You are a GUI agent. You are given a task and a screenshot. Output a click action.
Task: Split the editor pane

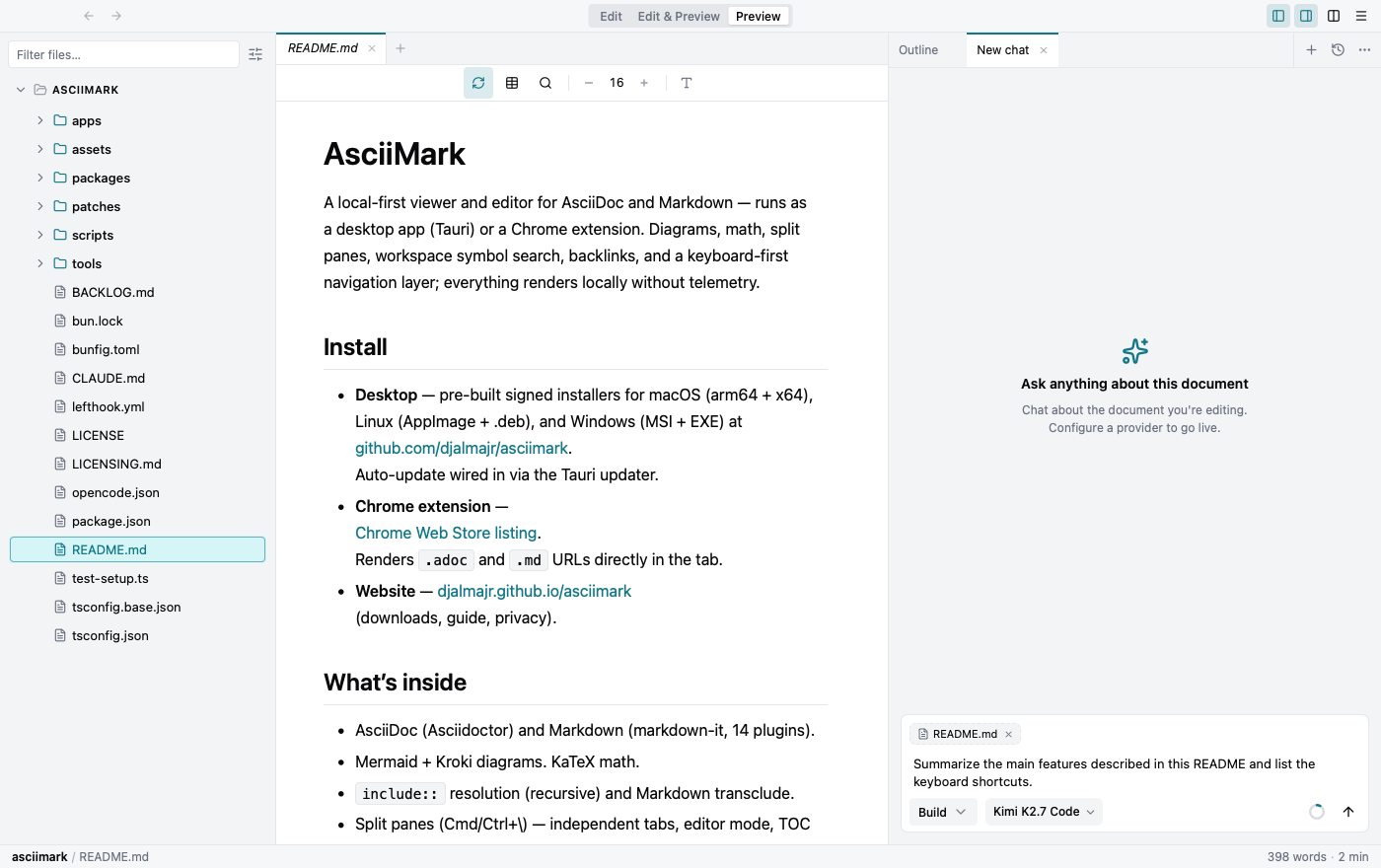tap(1334, 16)
